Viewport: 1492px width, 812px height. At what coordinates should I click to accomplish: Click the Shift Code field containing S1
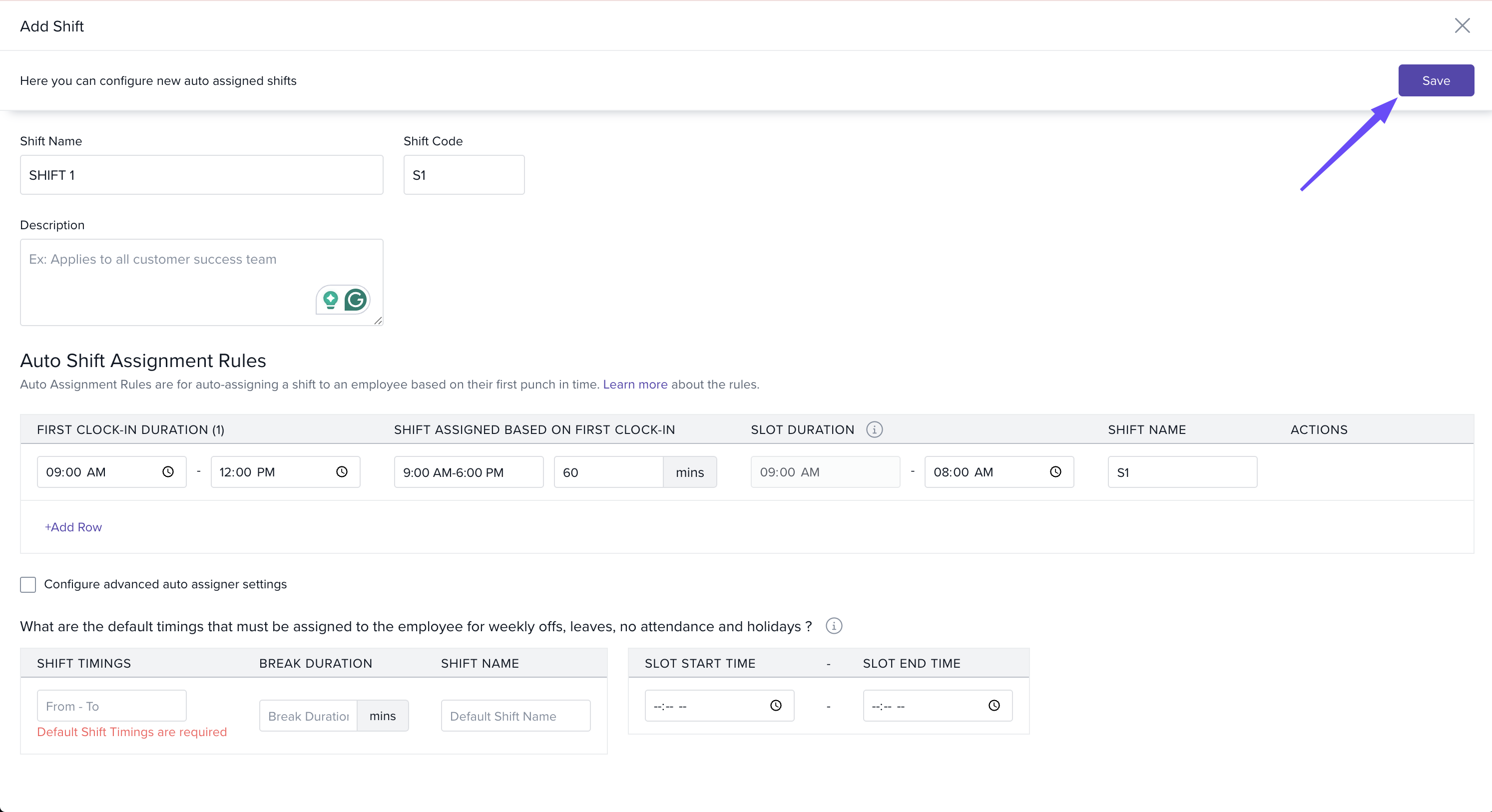coord(464,175)
